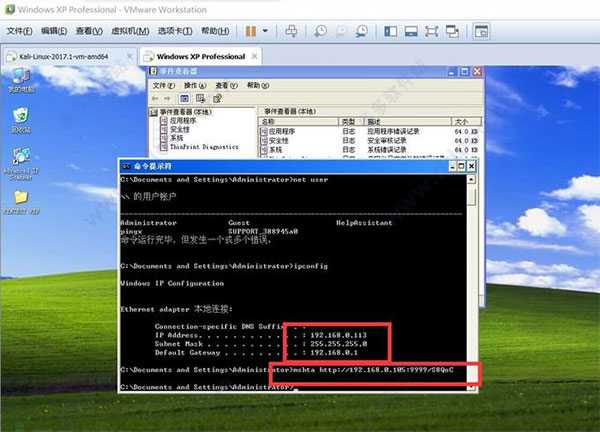Screen dimensions: 600x432
Task: Sort by the 描述 column header
Action: (408, 122)
